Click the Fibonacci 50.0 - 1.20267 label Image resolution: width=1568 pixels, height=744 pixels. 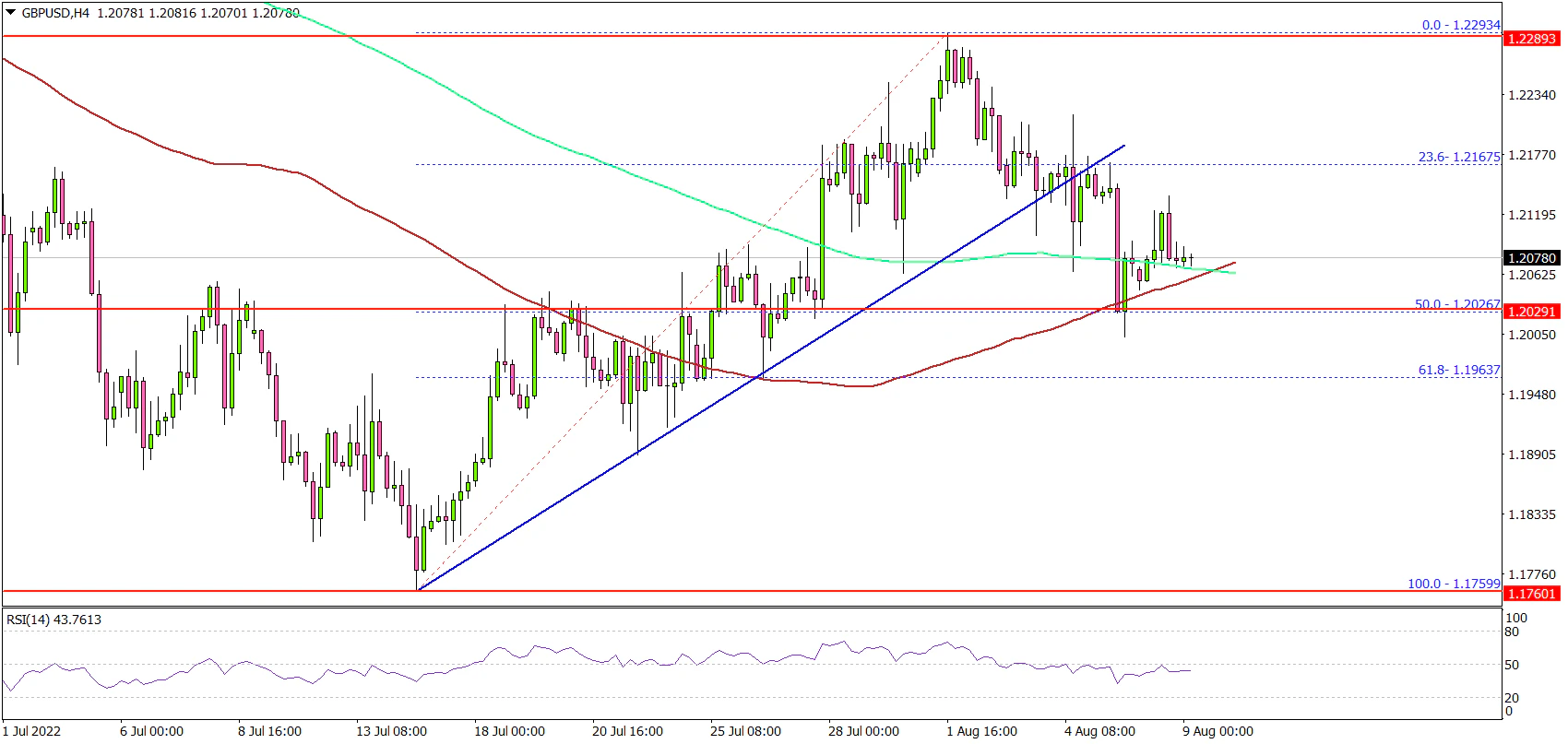pos(1457,304)
